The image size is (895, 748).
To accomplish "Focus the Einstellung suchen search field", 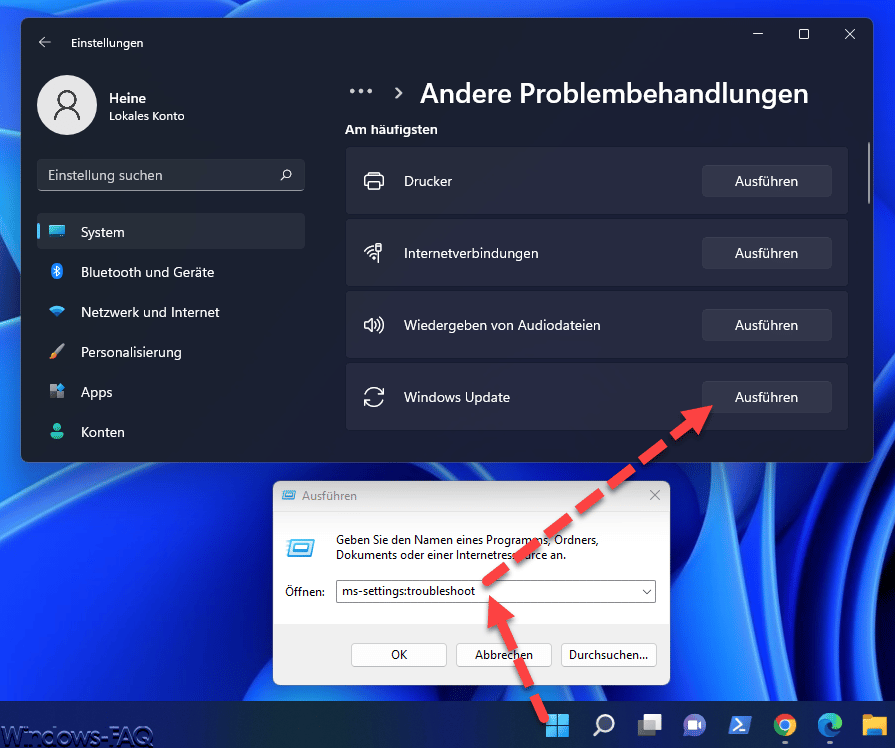I will pos(171,175).
